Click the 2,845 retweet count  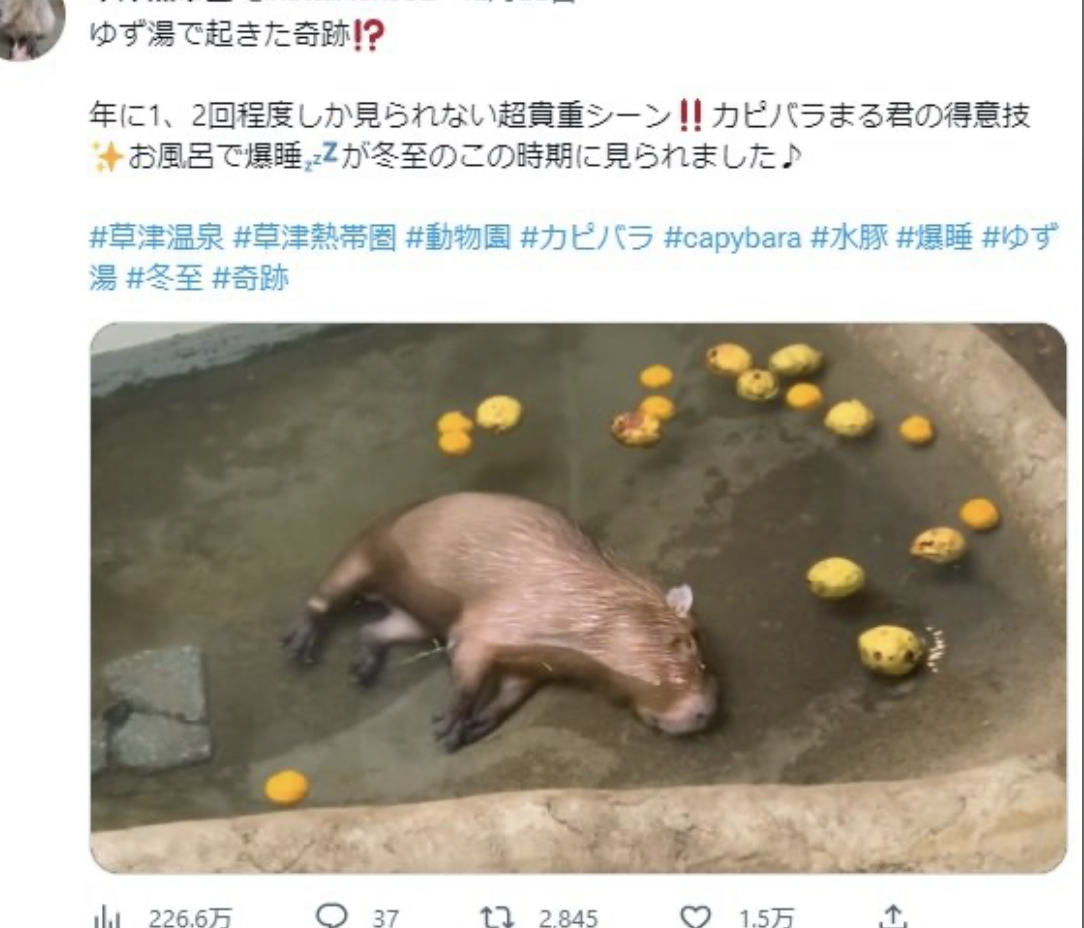568,918
